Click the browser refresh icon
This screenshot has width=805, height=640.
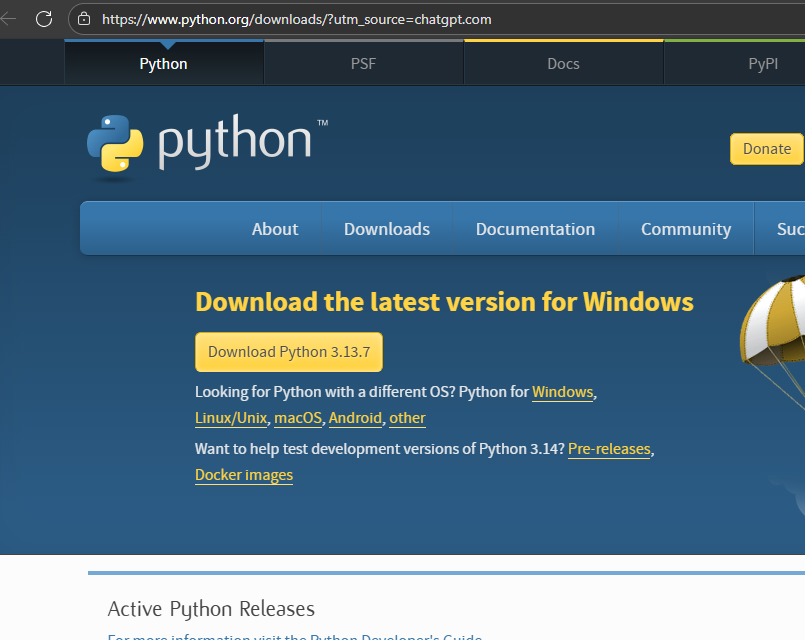click(44, 19)
